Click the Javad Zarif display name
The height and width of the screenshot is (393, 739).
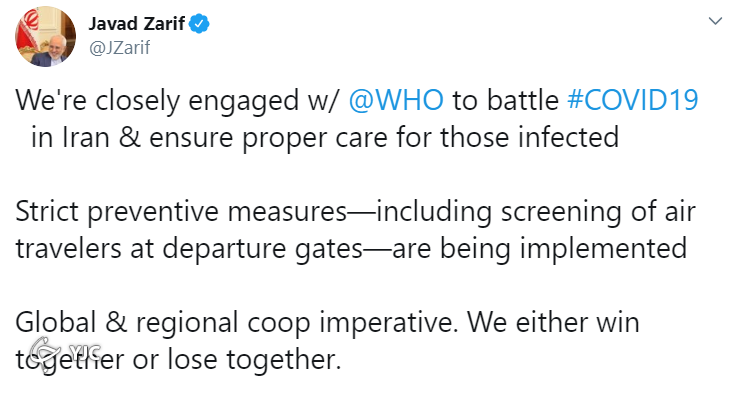tap(137, 24)
